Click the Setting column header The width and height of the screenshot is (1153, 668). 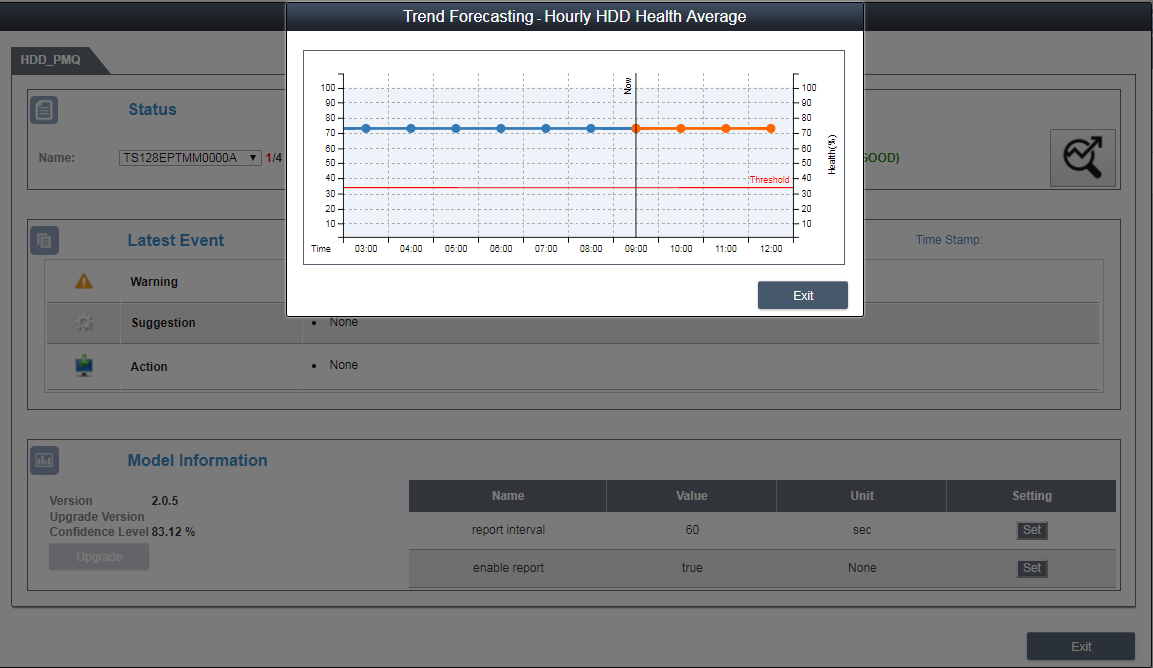click(x=1031, y=496)
